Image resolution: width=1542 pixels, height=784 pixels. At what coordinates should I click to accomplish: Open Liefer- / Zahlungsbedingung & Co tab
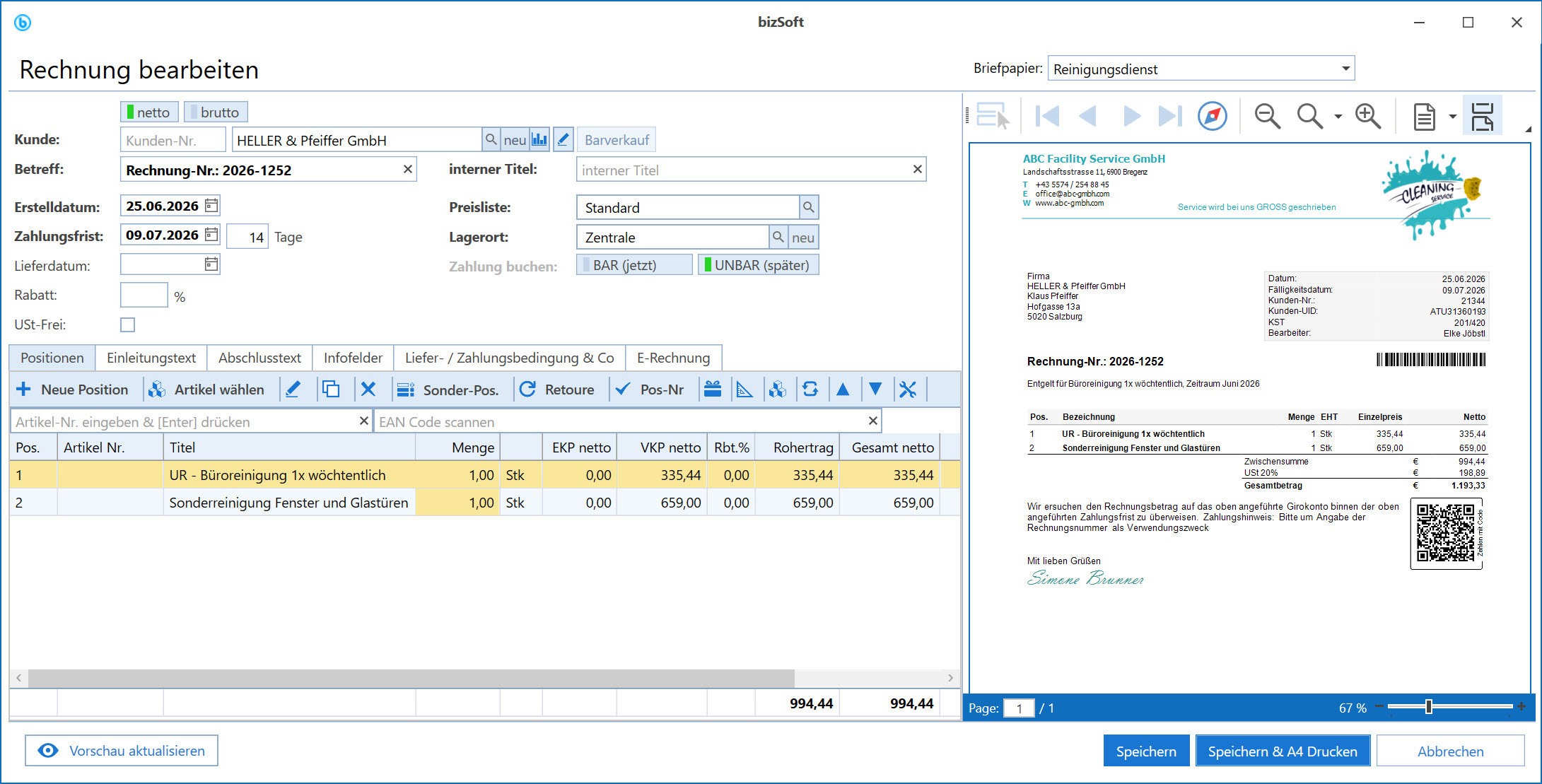[509, 358]
